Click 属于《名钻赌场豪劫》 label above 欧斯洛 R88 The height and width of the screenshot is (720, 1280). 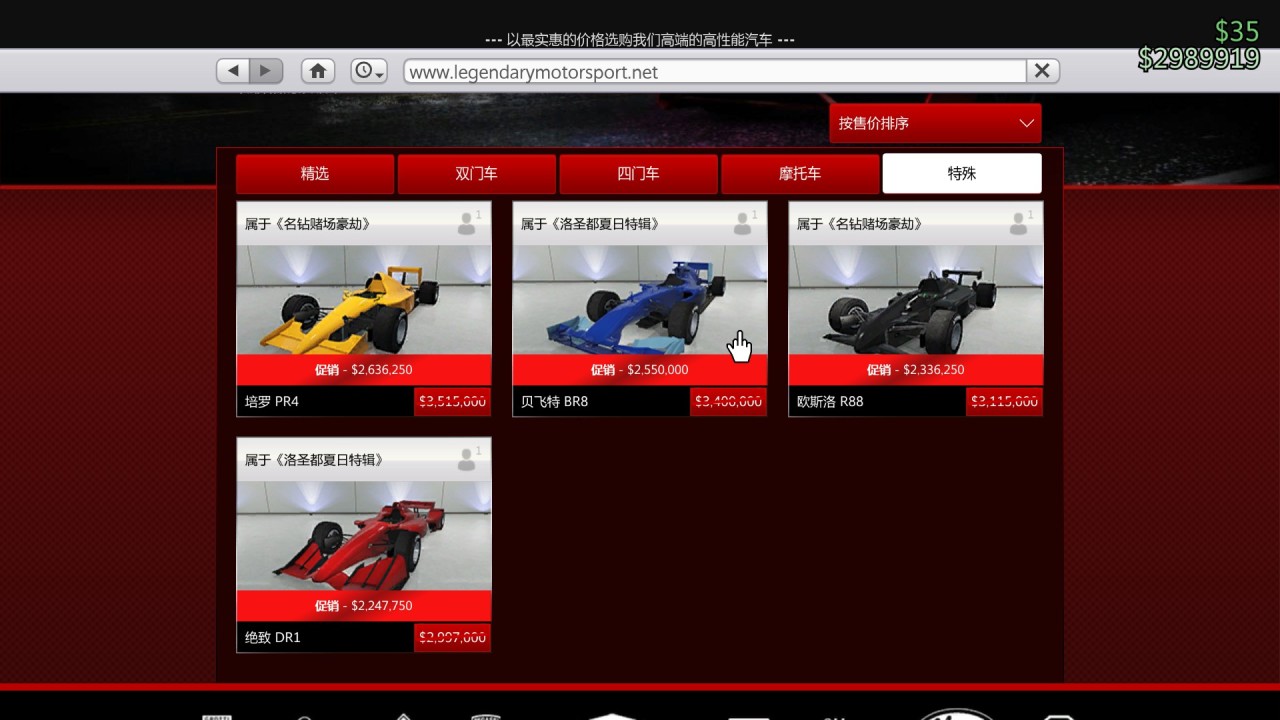(860, 224)
